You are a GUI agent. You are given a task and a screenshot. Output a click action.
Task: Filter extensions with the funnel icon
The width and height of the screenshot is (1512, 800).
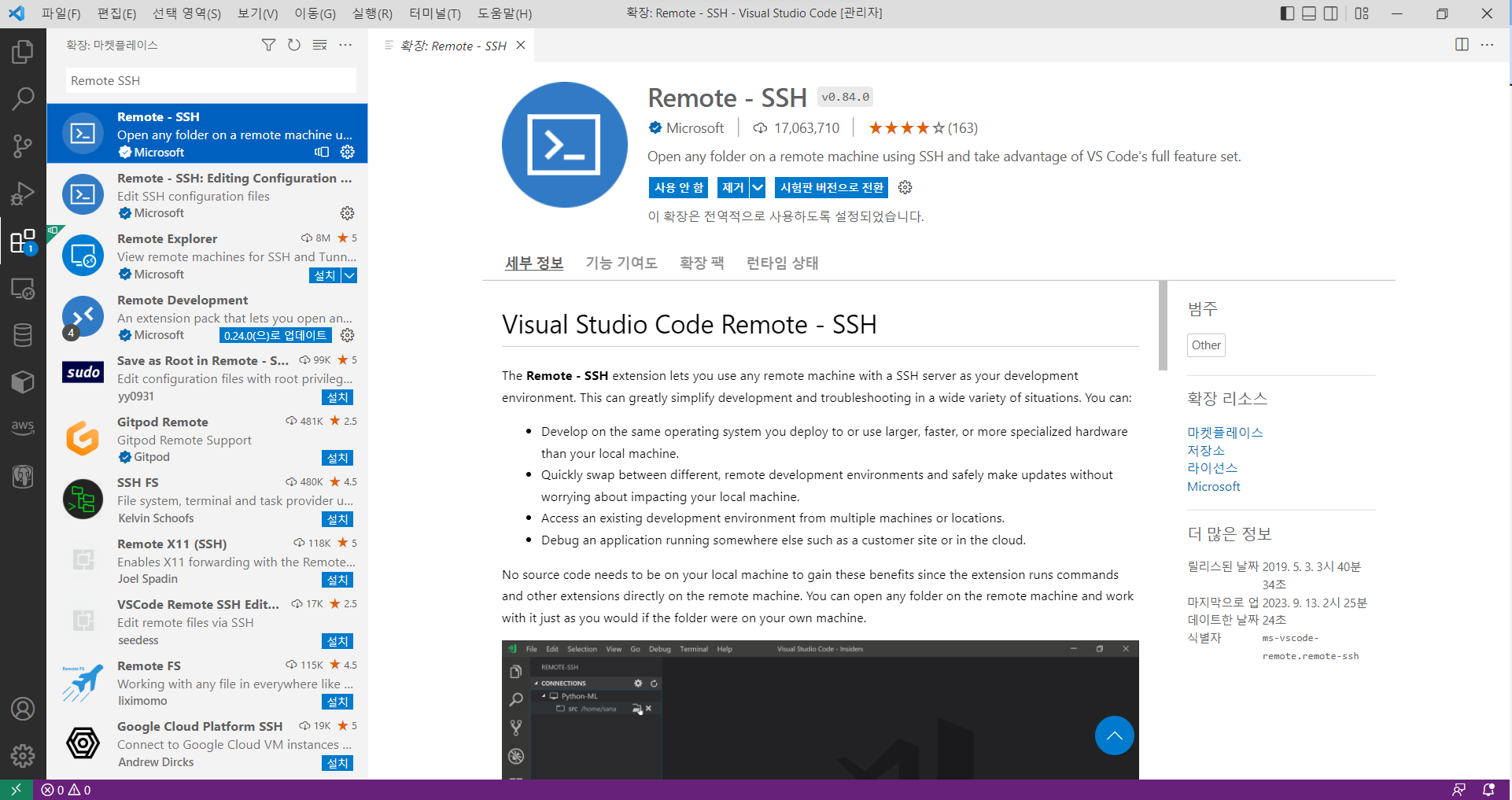coord(268,45)
